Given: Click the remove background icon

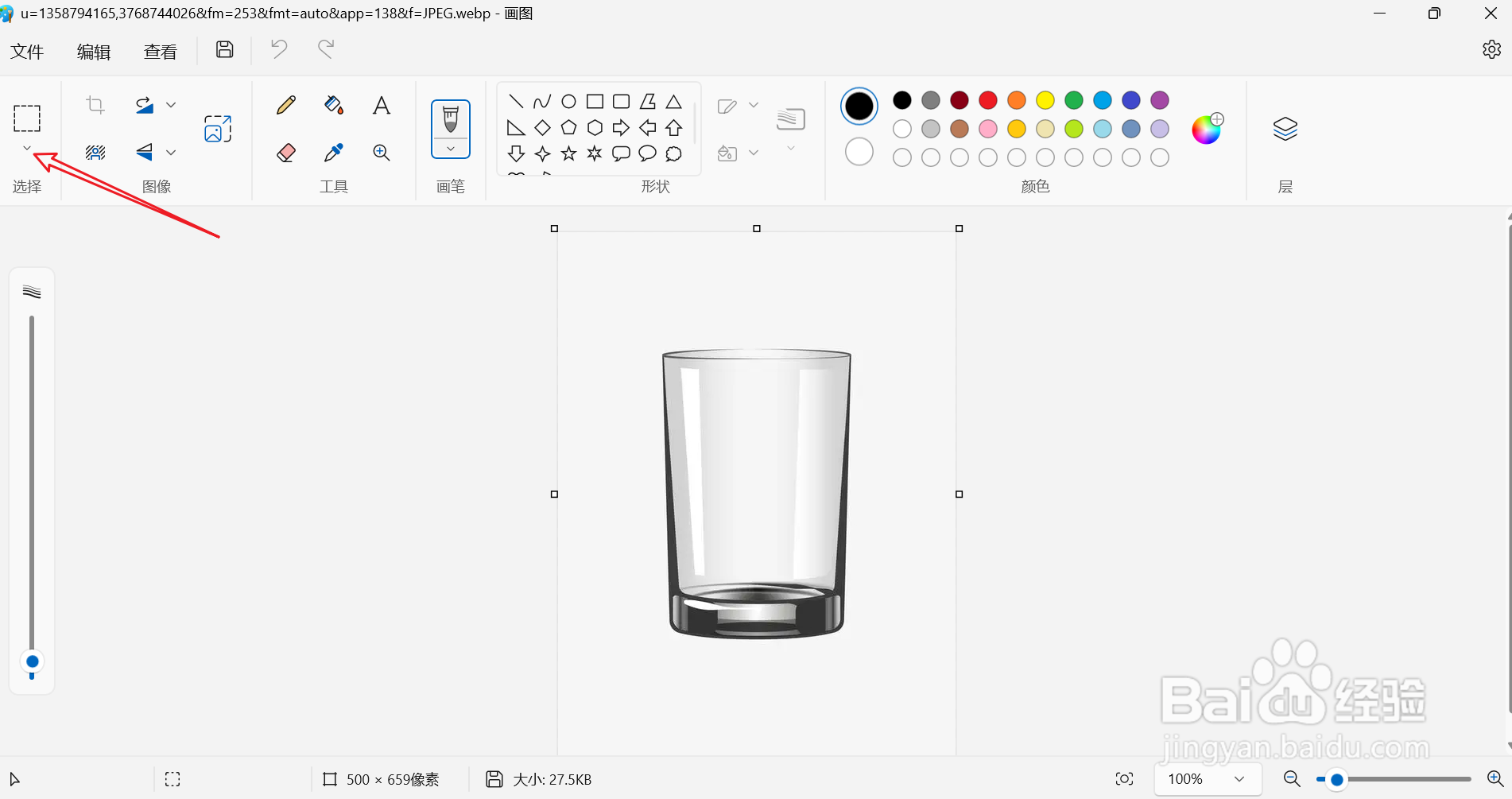Looking at the screenshot, I should coord(95,152).
